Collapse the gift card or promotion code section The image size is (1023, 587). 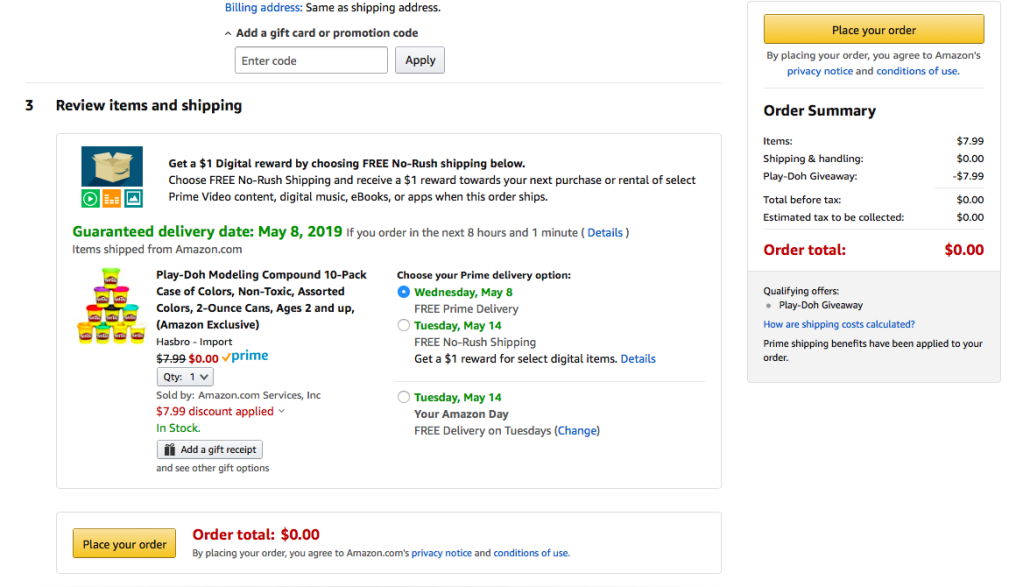[x=228, y=33]
